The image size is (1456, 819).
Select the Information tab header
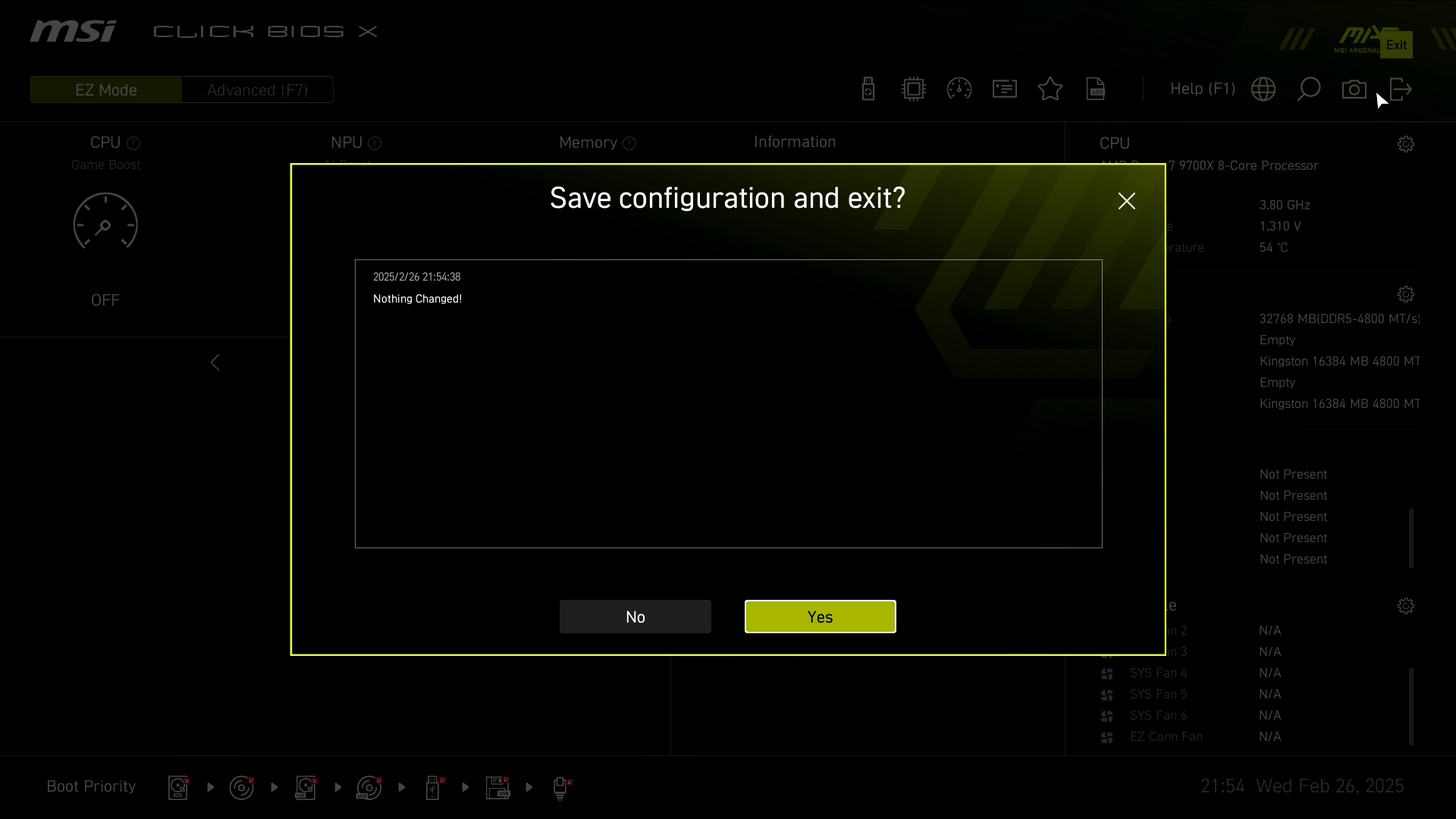(795, 141)
